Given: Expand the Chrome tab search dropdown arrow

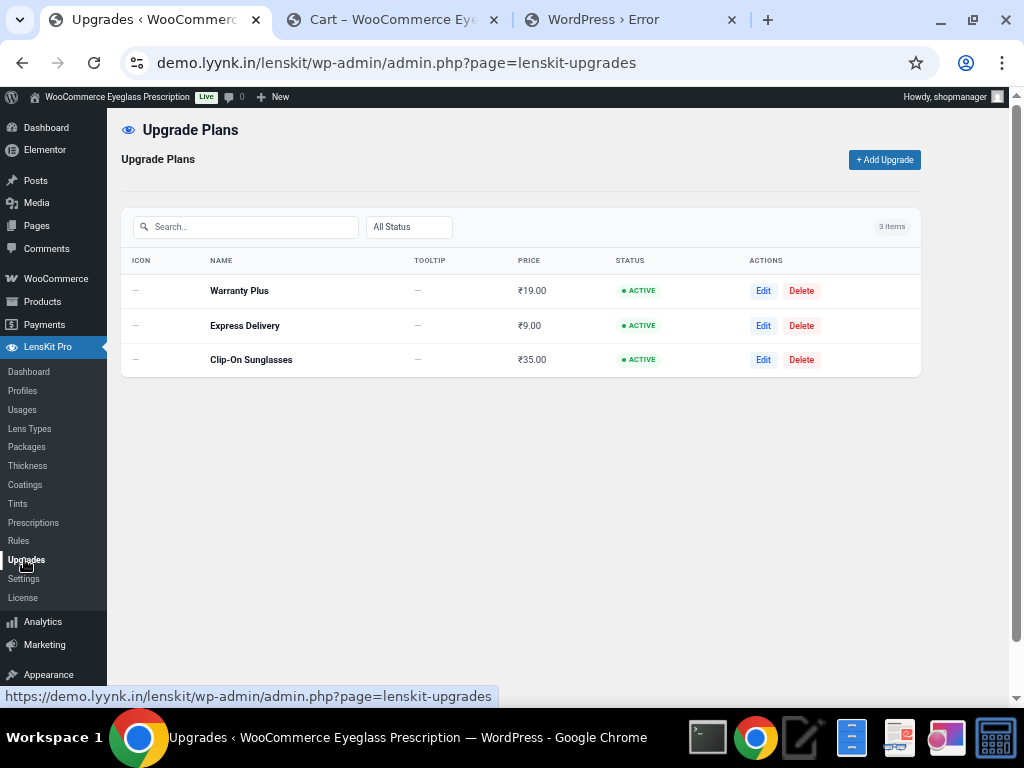Looking at the screenshot, I should pyautogui.click(x=19, y=20).
